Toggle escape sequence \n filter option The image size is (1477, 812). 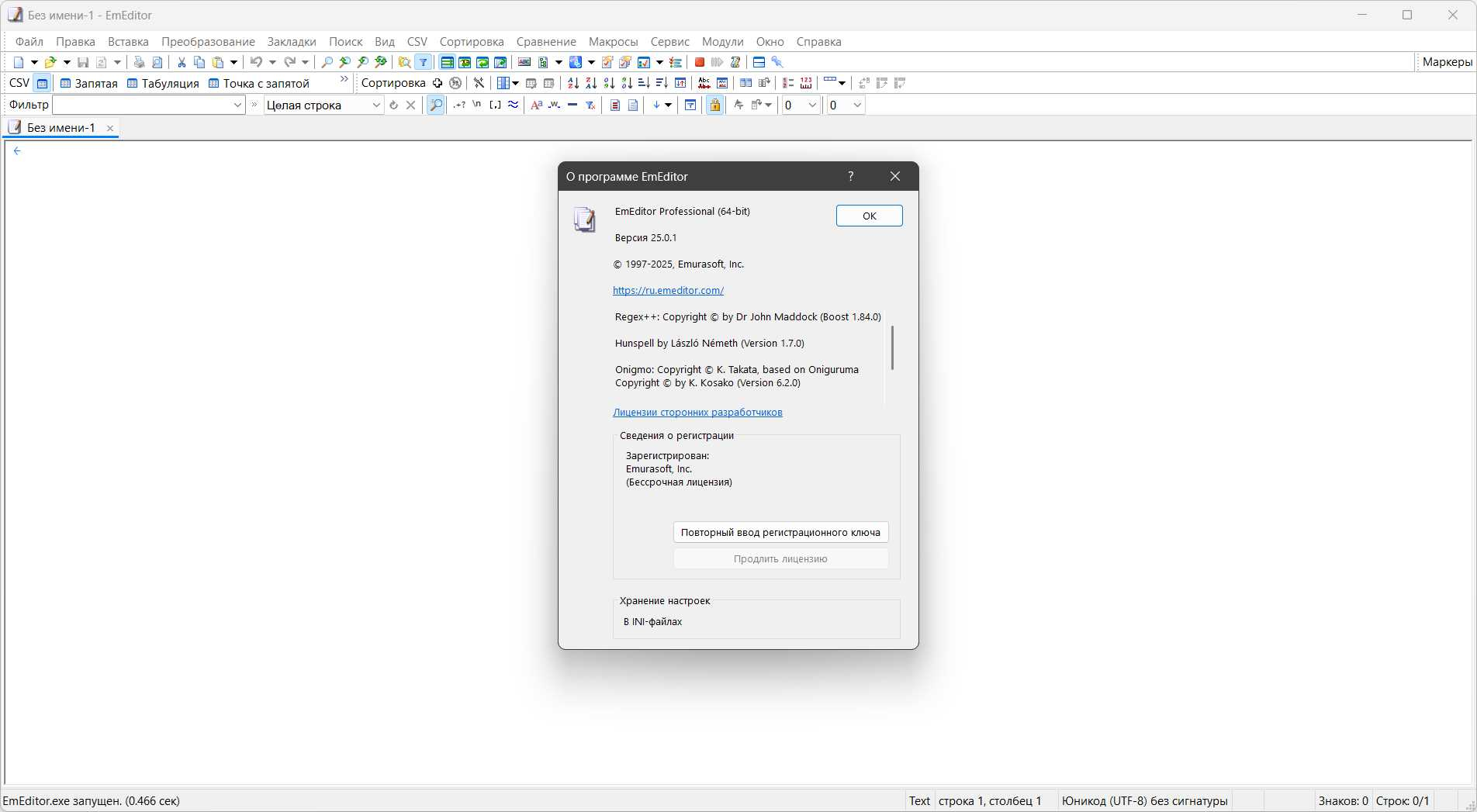pos(477,105)
